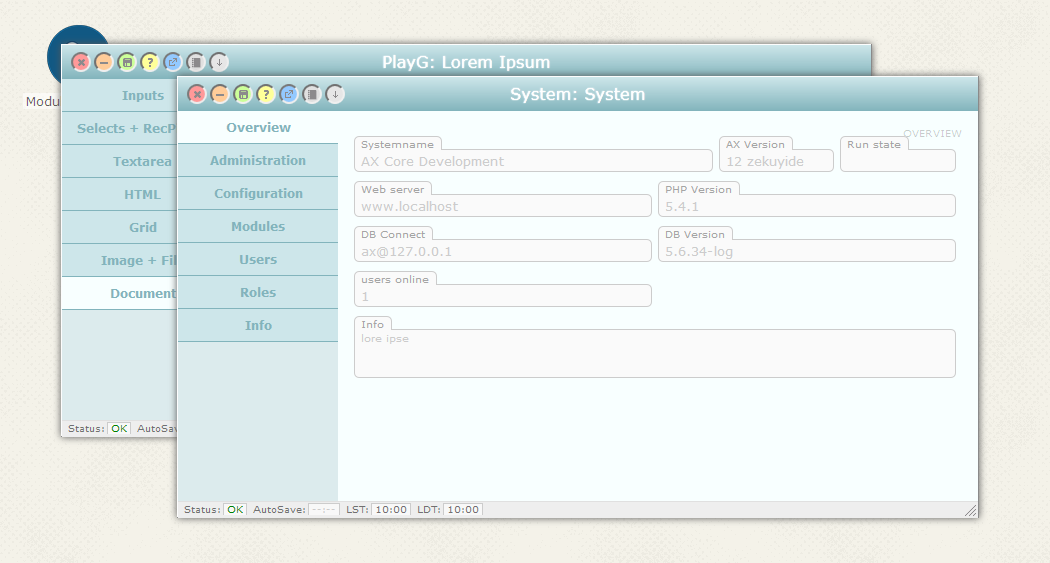Click the green save icon in PlayG window
The width and height of the screenshot is (1050, 563).
[127, 62]
